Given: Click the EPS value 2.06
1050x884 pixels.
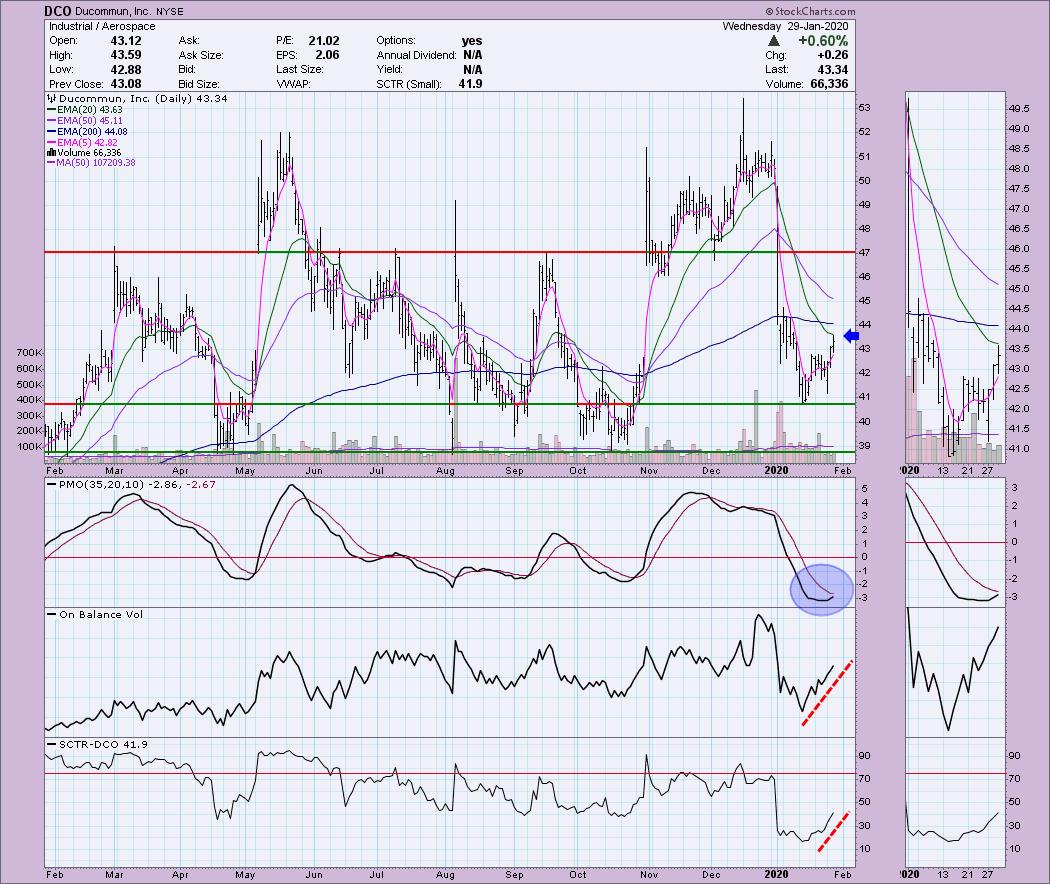Looking at the screenshot, I should 327,56.
